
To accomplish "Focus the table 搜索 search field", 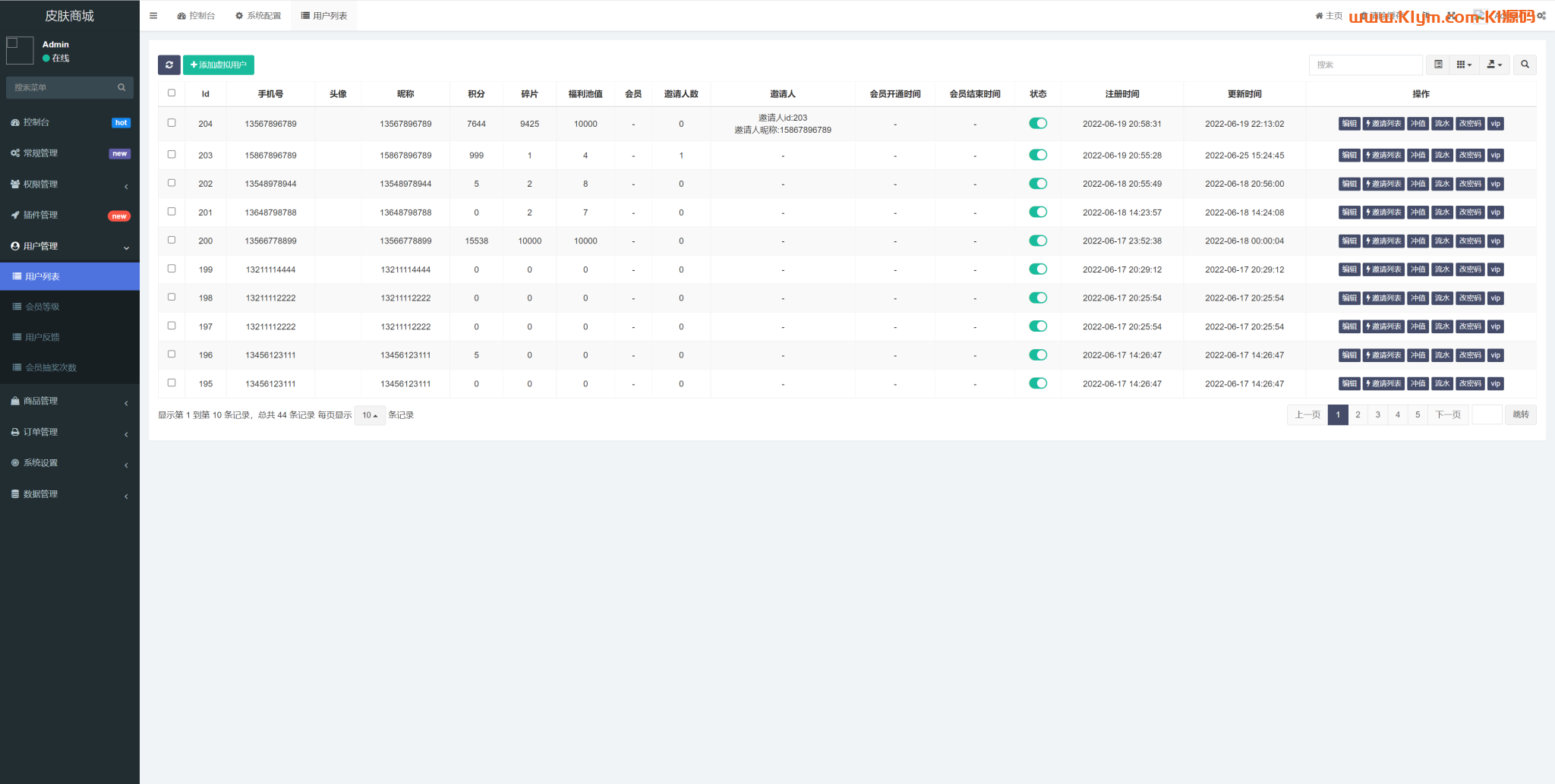I will click(x=1365, y=65).
